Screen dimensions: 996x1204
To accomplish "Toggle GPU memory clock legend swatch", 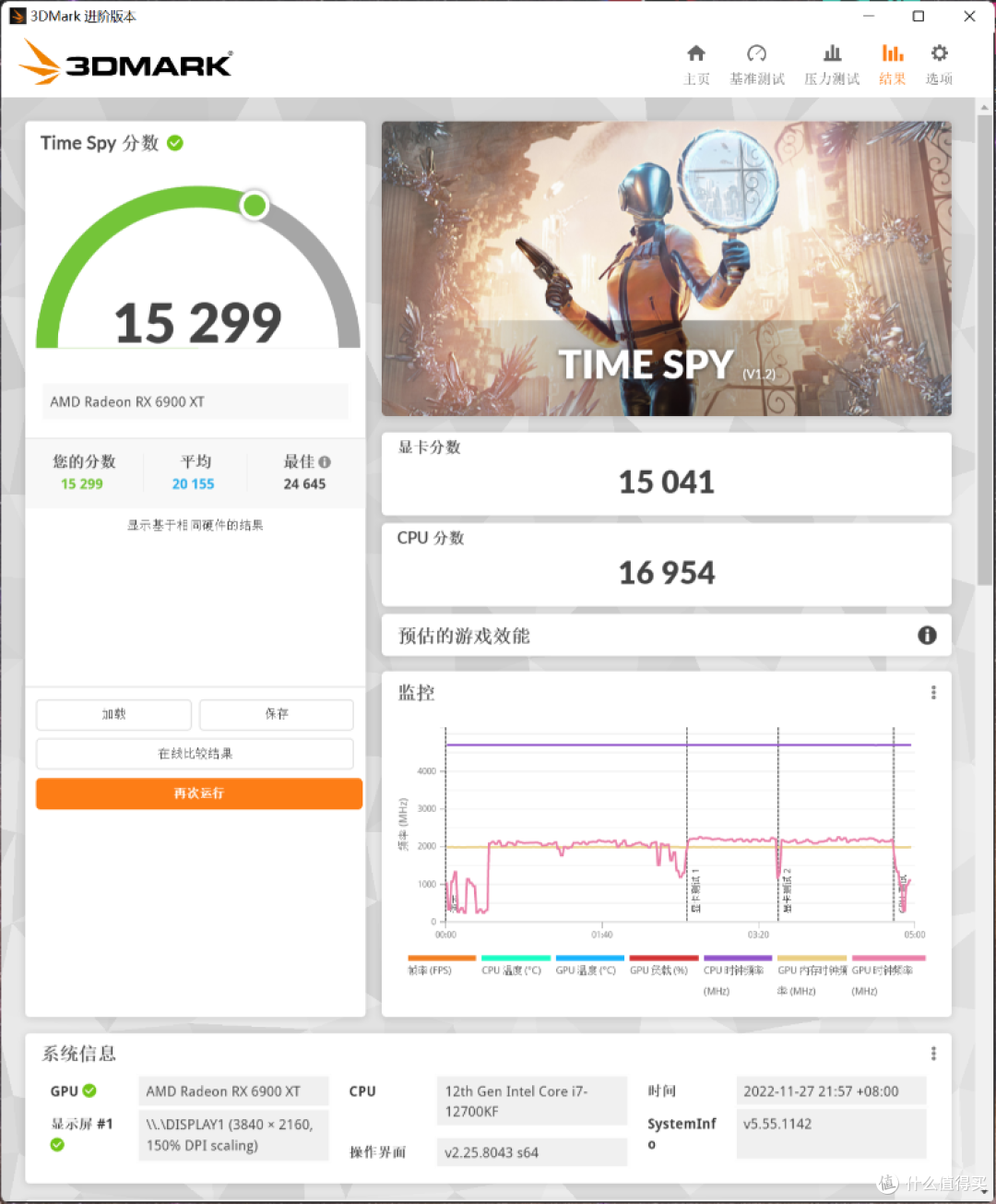I will click(x=812, y=959).
